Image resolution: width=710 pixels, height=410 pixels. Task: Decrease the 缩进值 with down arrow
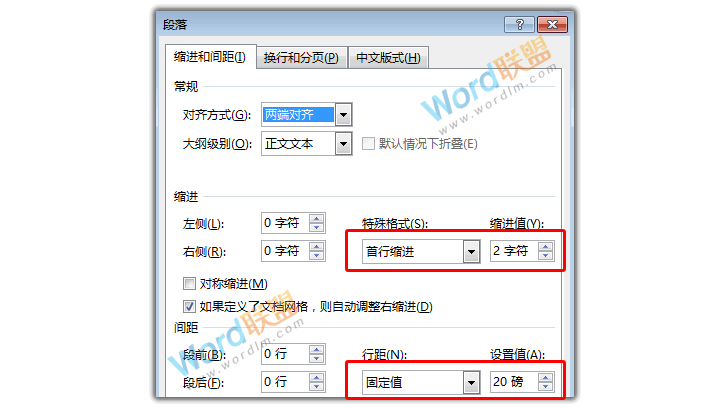coord(546,256)
